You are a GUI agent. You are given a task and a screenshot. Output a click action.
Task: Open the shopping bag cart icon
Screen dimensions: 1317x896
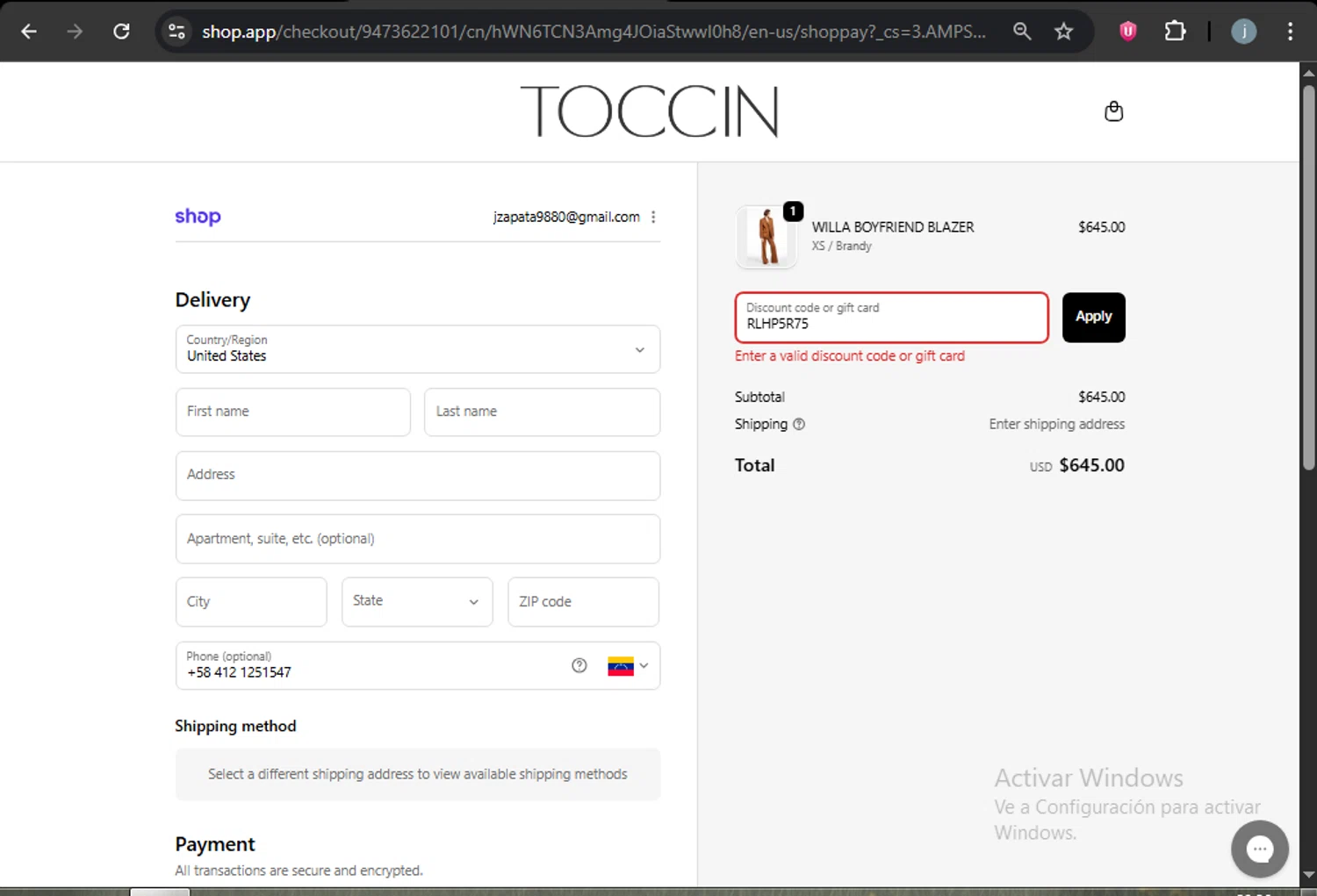click(1113, 111)
